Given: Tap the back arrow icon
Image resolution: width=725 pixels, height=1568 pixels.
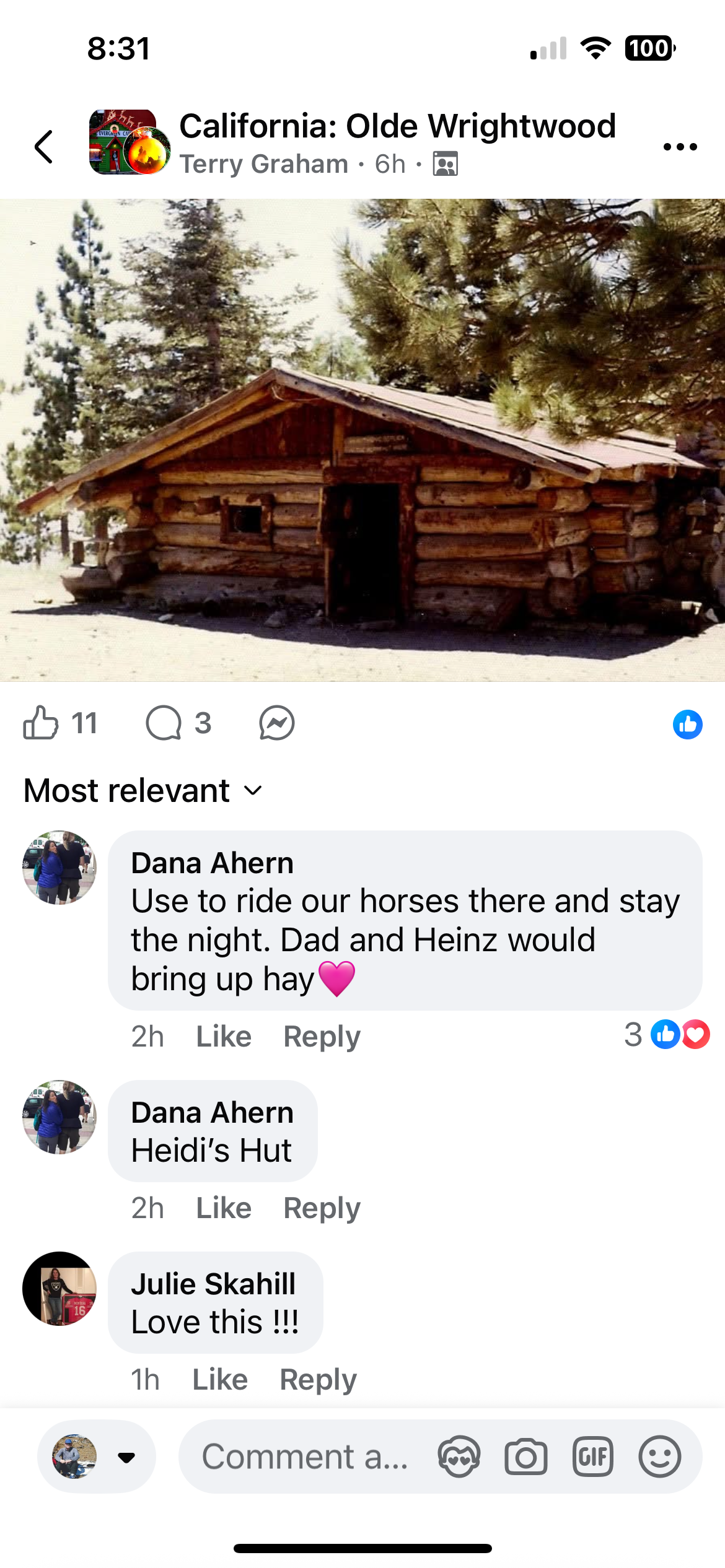Looking at the screenshot, I should 43,147.
